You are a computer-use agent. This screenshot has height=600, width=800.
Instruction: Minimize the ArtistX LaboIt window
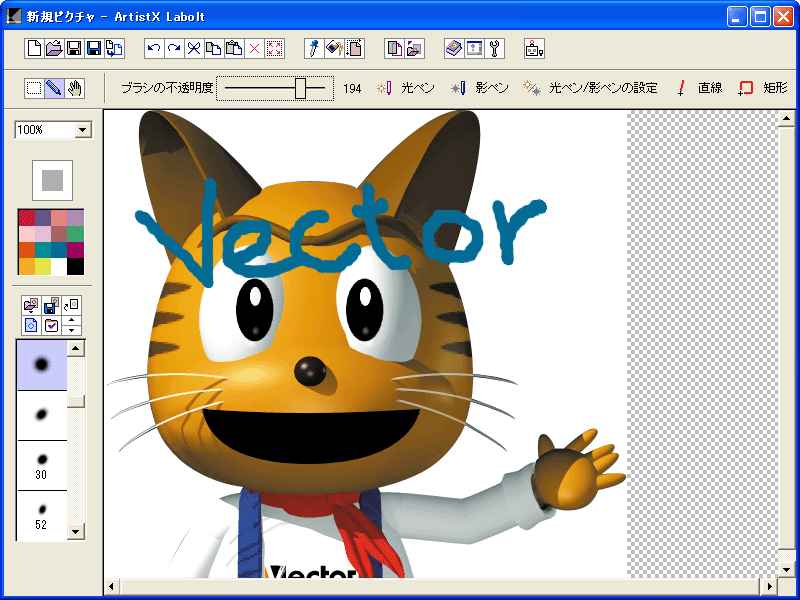pyautogui.click(x=737, y=17)
